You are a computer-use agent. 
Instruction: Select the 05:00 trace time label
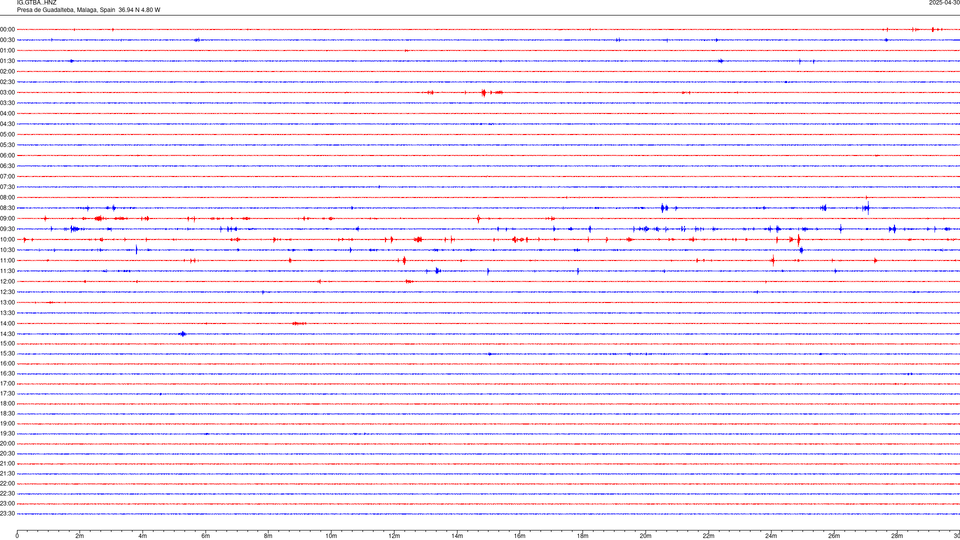tap(7, 134)
